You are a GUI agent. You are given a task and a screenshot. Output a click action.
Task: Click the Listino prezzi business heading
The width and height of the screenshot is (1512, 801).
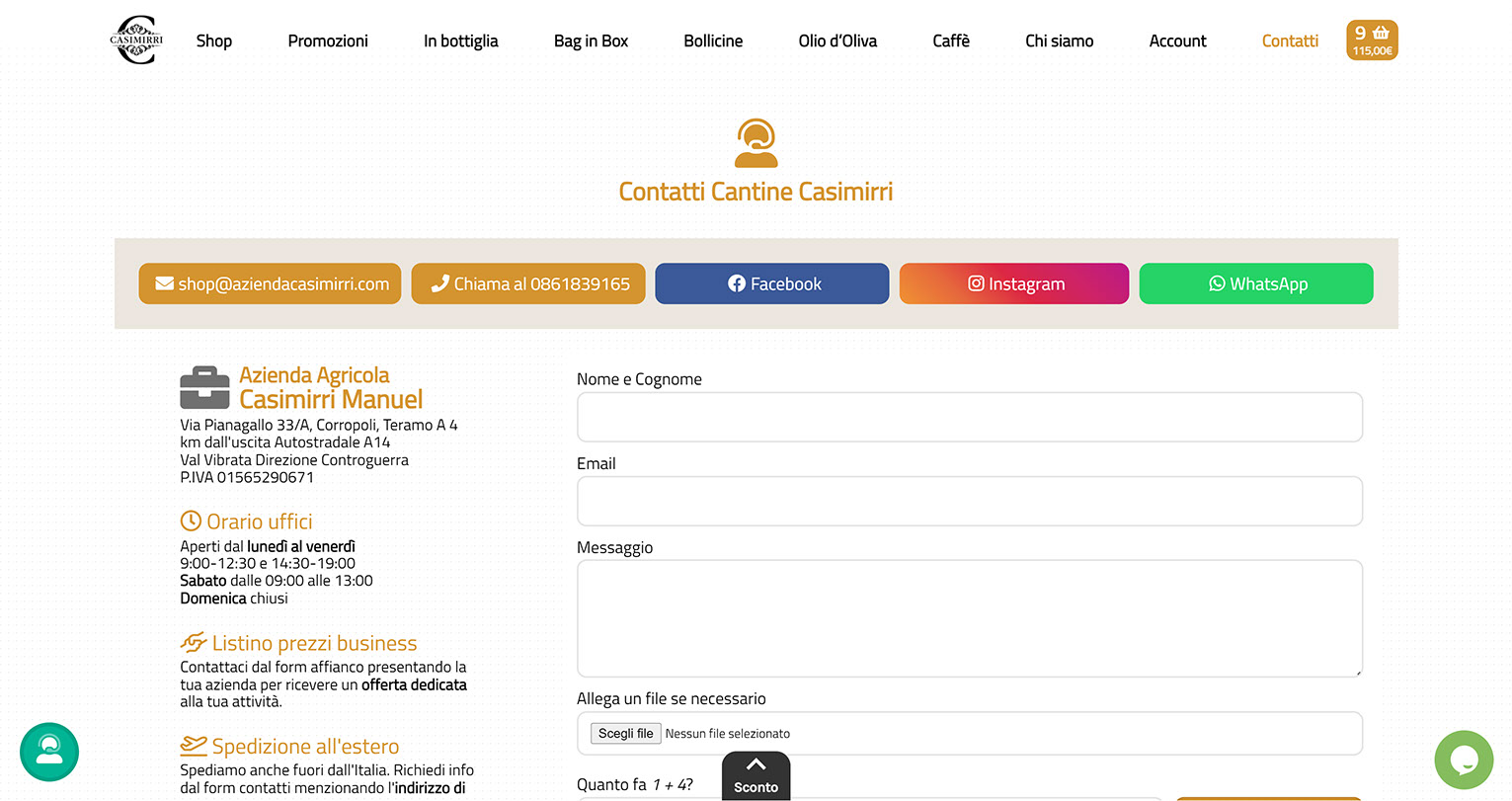(314, 643)
